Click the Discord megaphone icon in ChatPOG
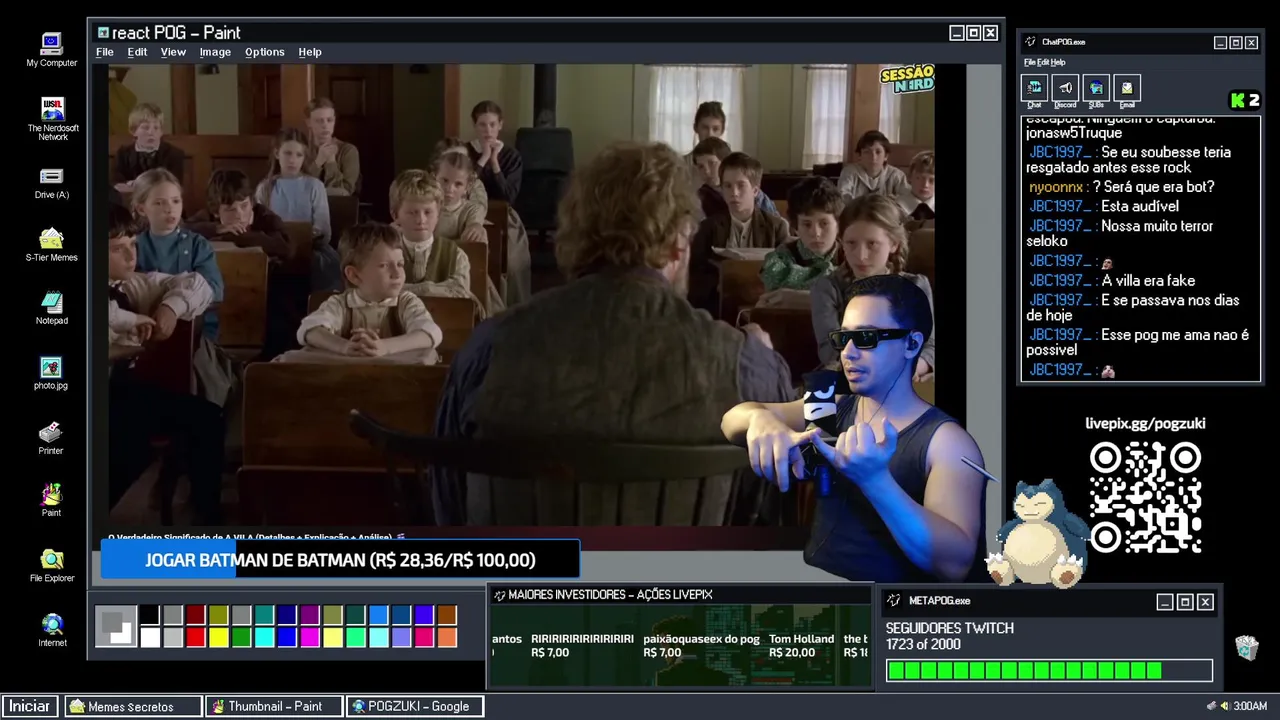1280x720 pixels. pos(1065,88)
